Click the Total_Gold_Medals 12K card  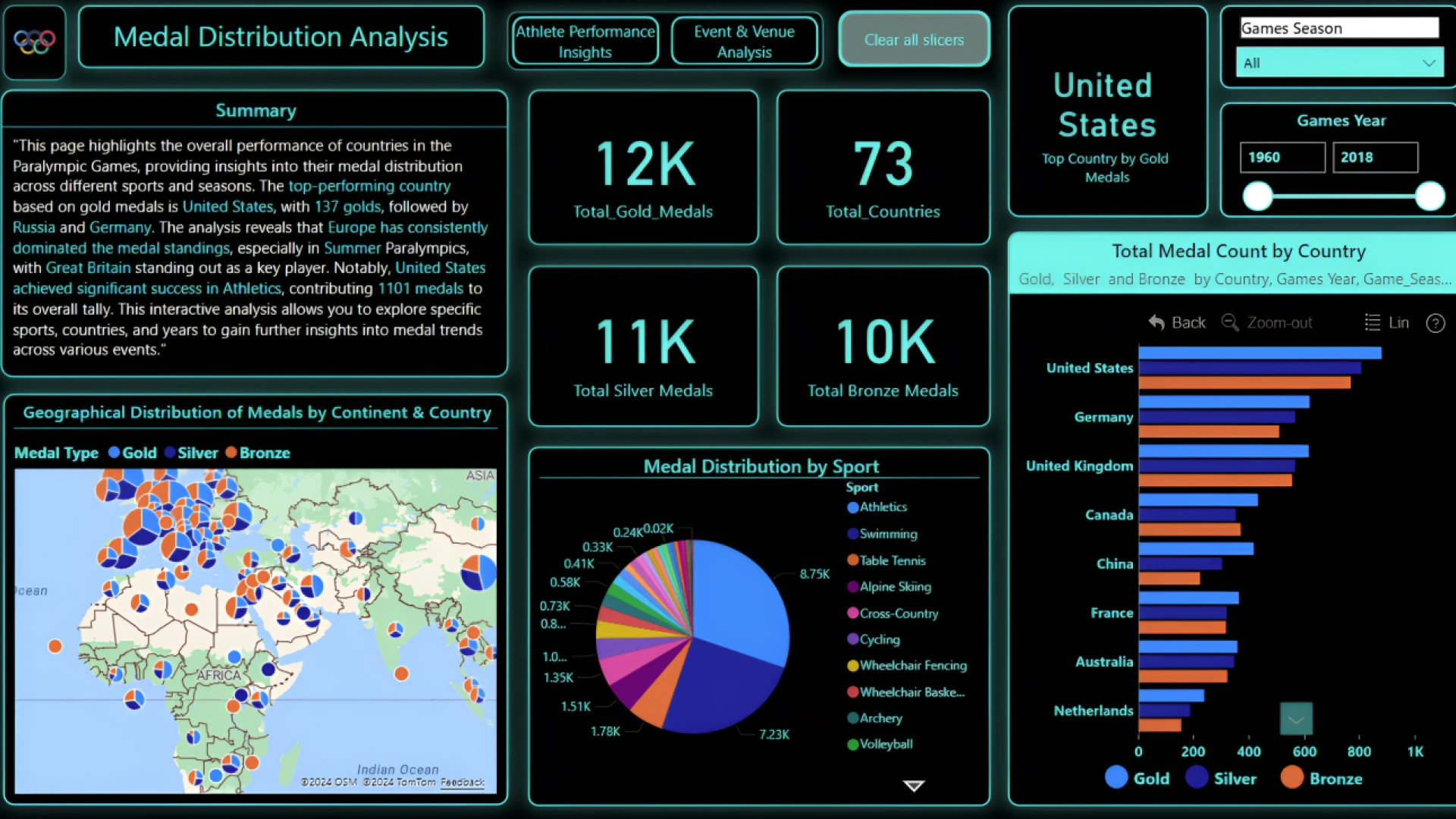643,168
